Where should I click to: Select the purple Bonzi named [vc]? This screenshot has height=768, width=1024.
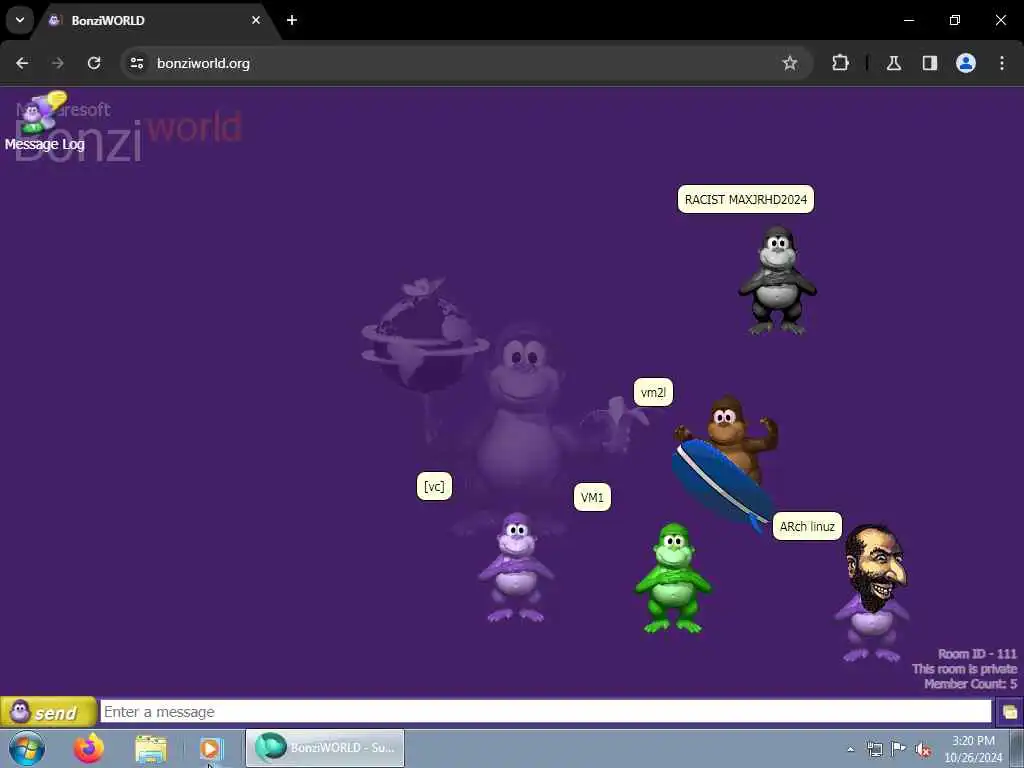tap(516, 567)
